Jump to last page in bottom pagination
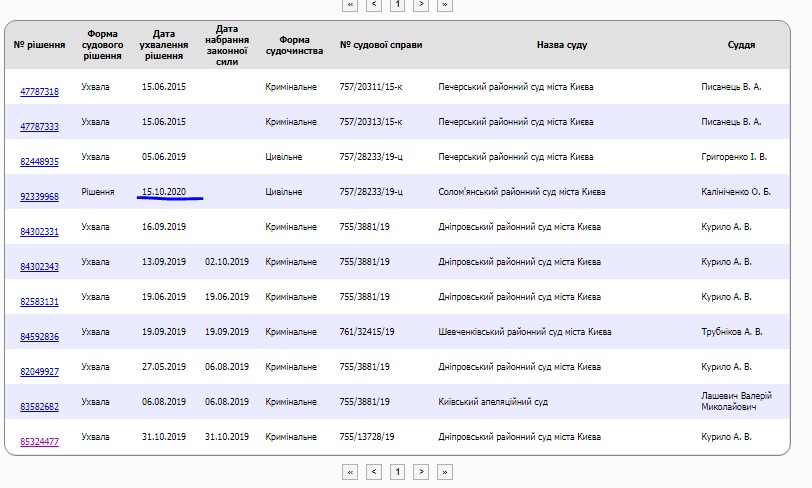Image resolution: width=812 pixels, height=488 pixels. (x=445, y=471)
